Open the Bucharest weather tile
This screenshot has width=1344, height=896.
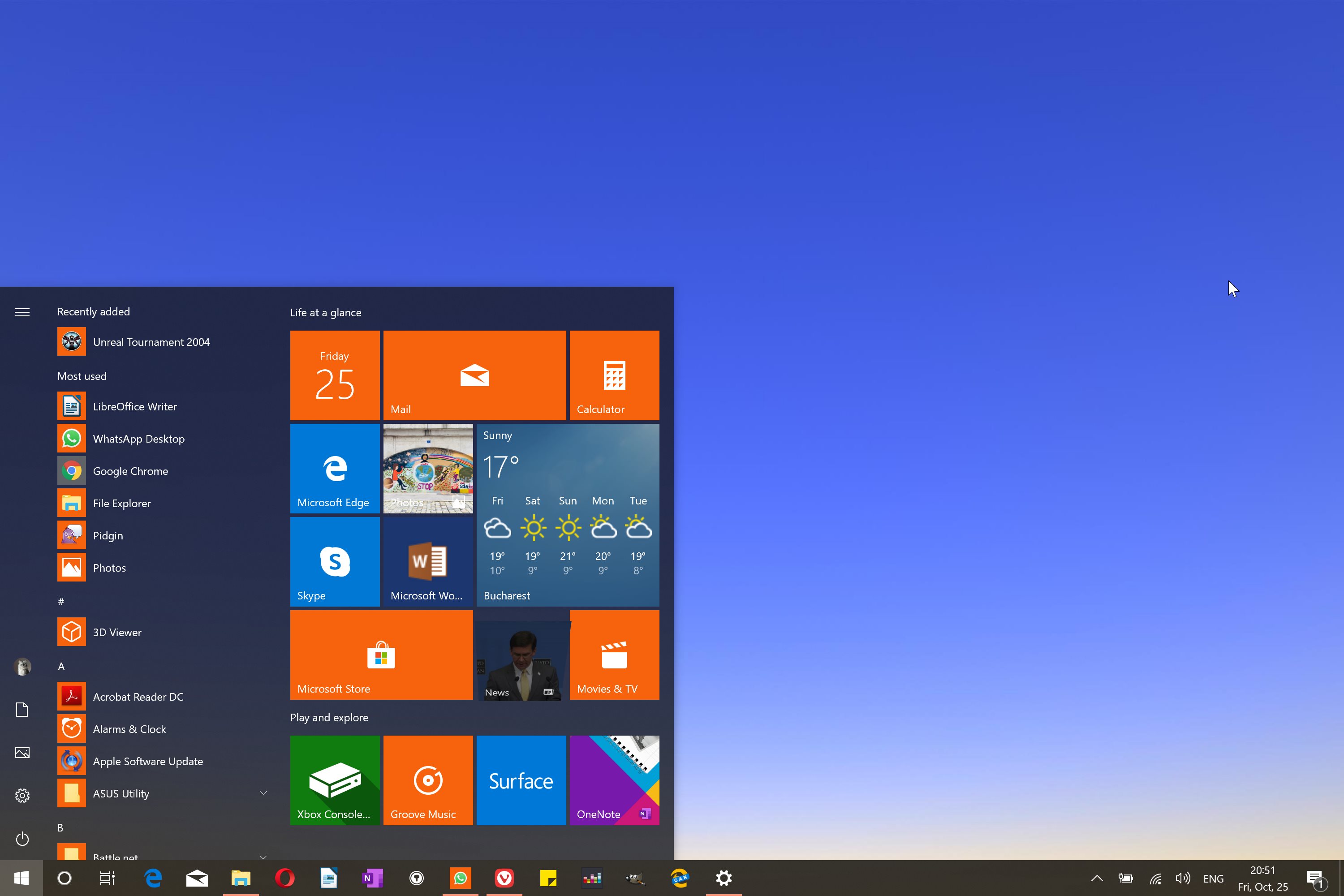click(568, 515)
